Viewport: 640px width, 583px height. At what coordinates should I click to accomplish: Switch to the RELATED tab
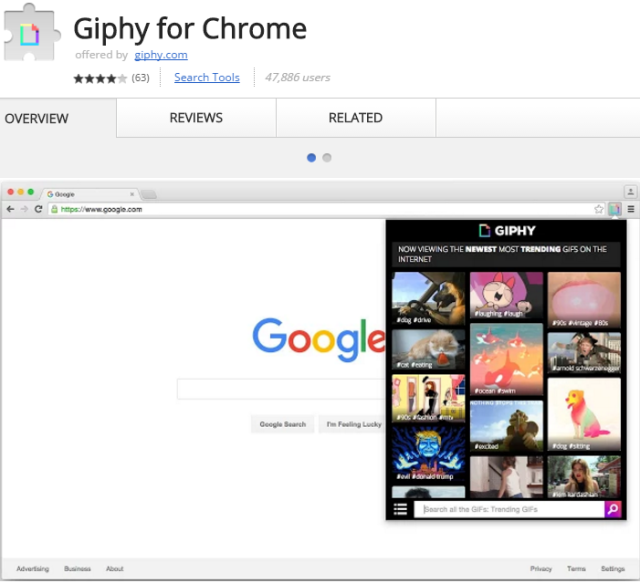coord(356,118)
